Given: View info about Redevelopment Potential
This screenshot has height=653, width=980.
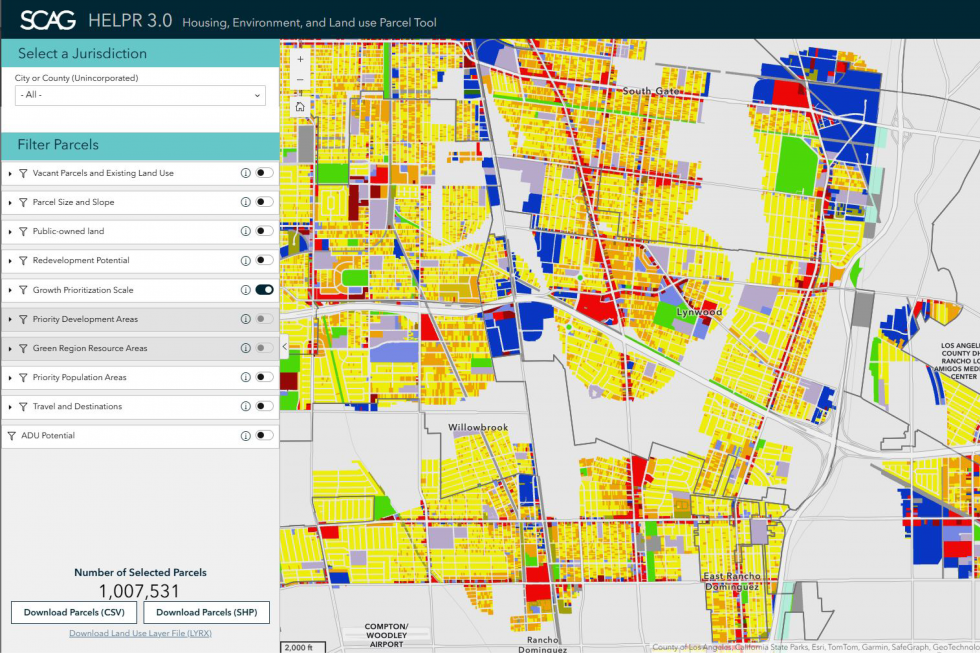Looking at the screenshot, I should tap(245, 260).
